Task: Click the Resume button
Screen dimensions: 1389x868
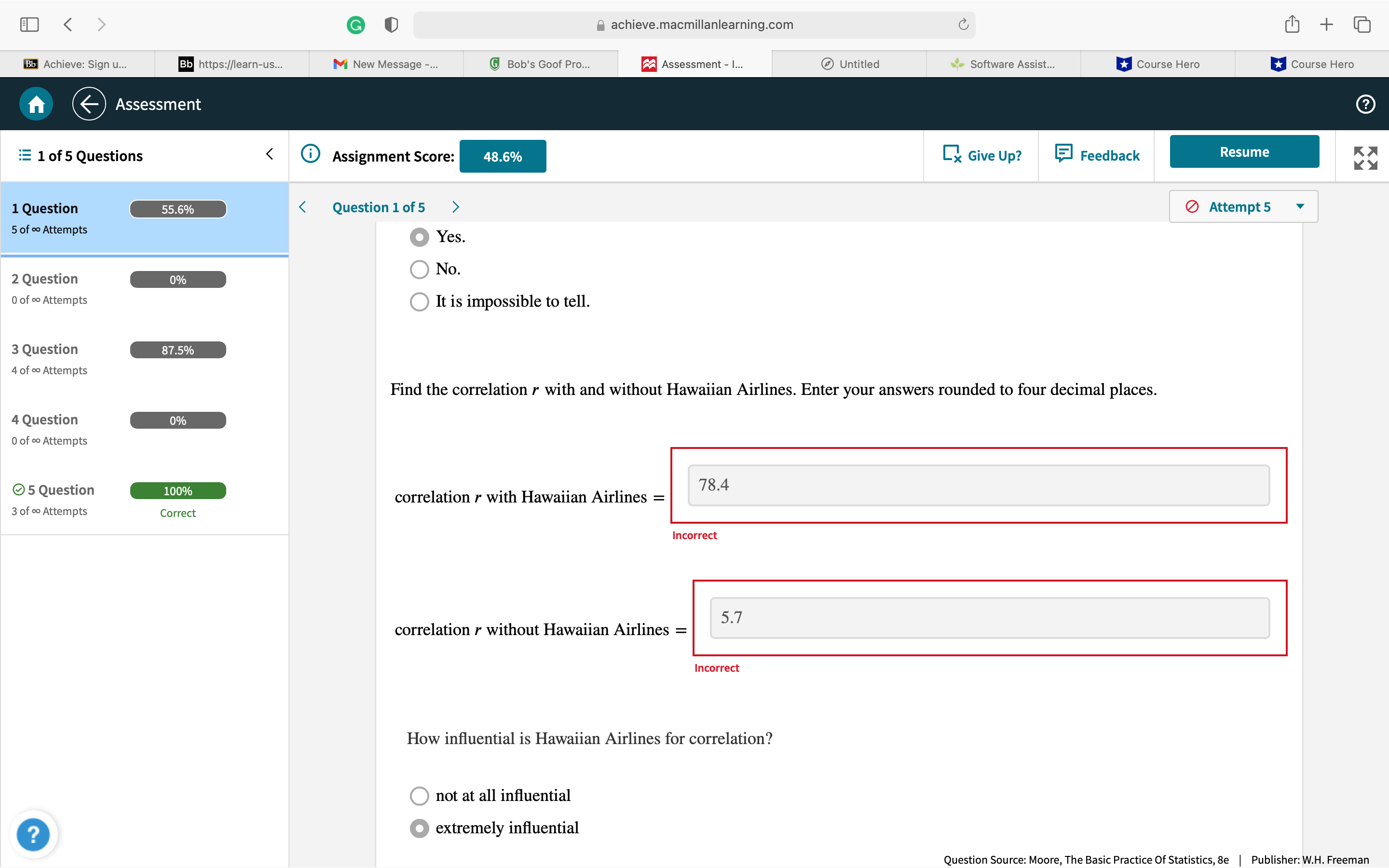Action: [1244, 152]
